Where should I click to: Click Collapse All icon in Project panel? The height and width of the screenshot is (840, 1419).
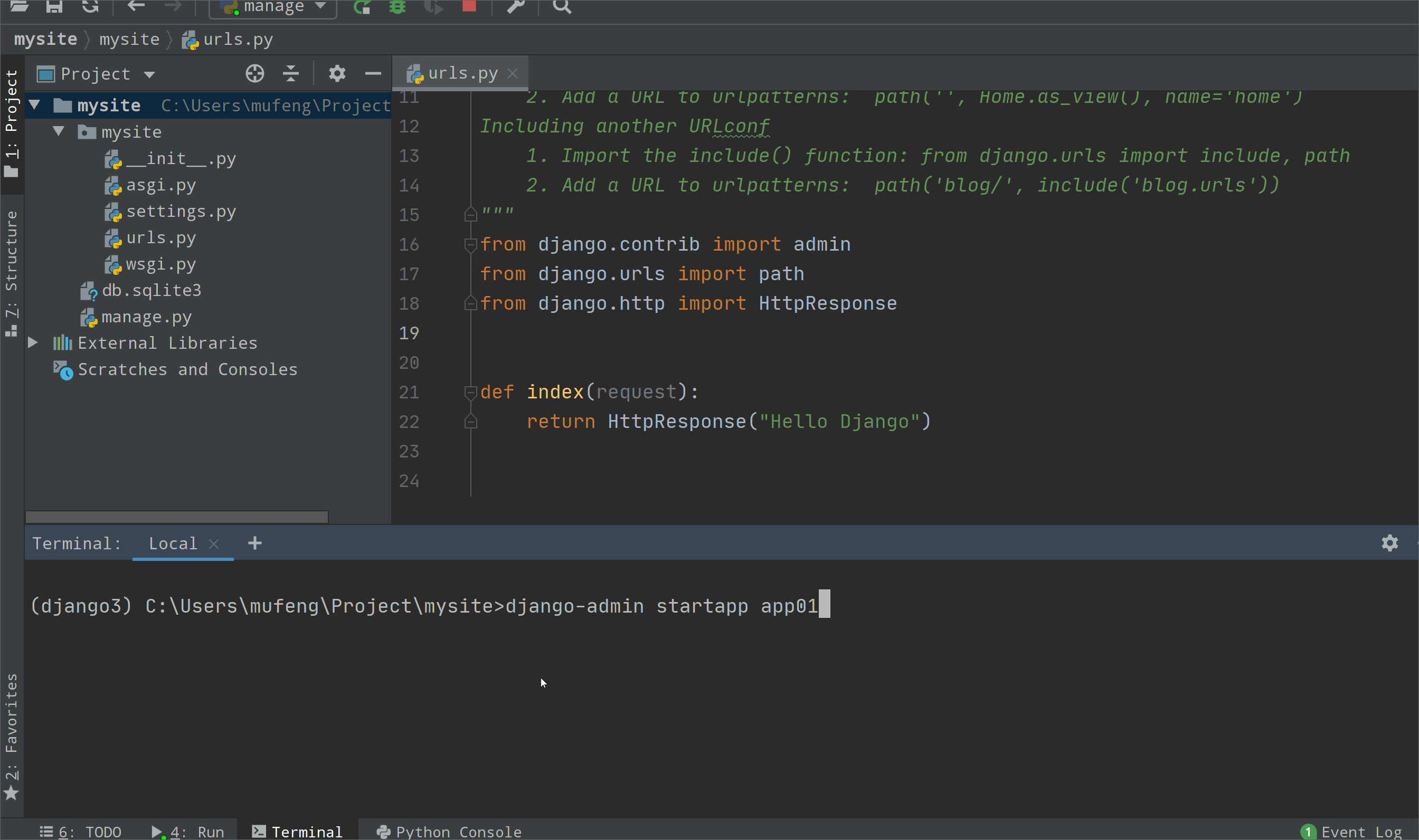tap(290, 73)
